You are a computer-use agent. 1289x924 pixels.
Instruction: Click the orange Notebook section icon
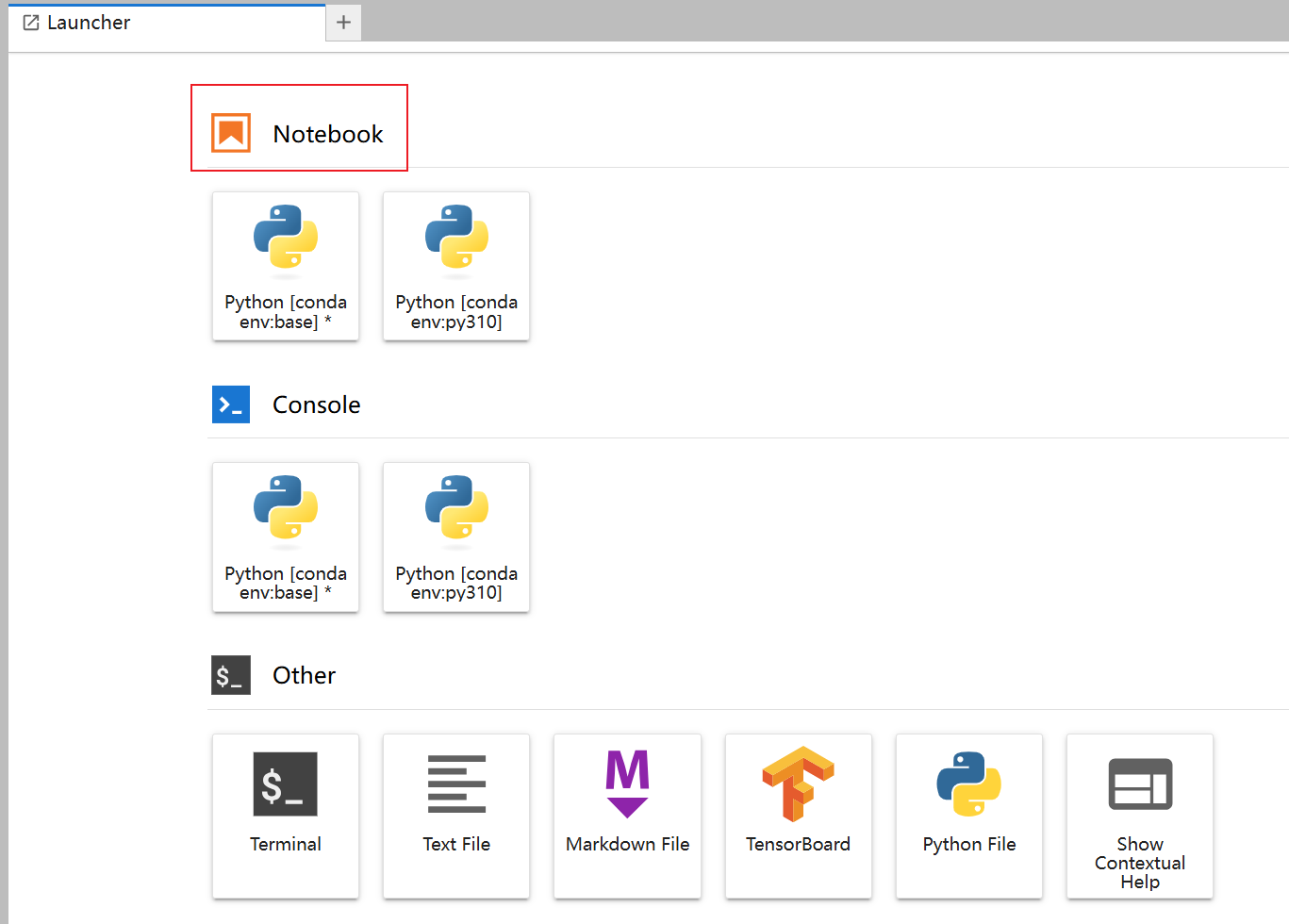(x=231, y=133)
